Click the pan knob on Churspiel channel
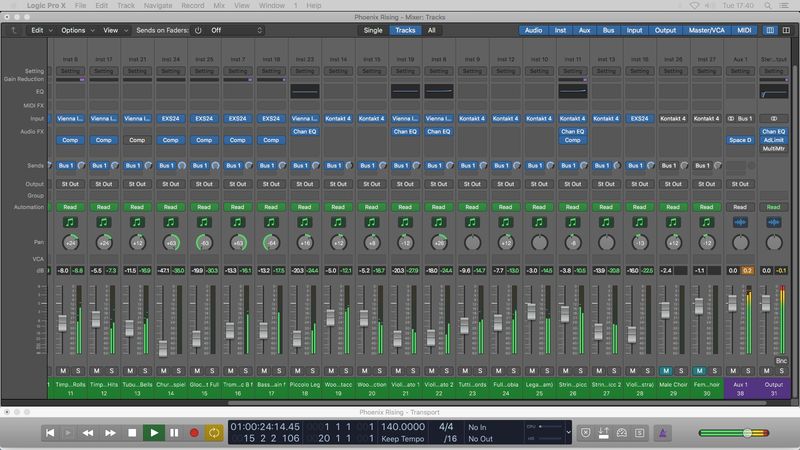Screen dimensions: 800x450 [x=171, y=243]
